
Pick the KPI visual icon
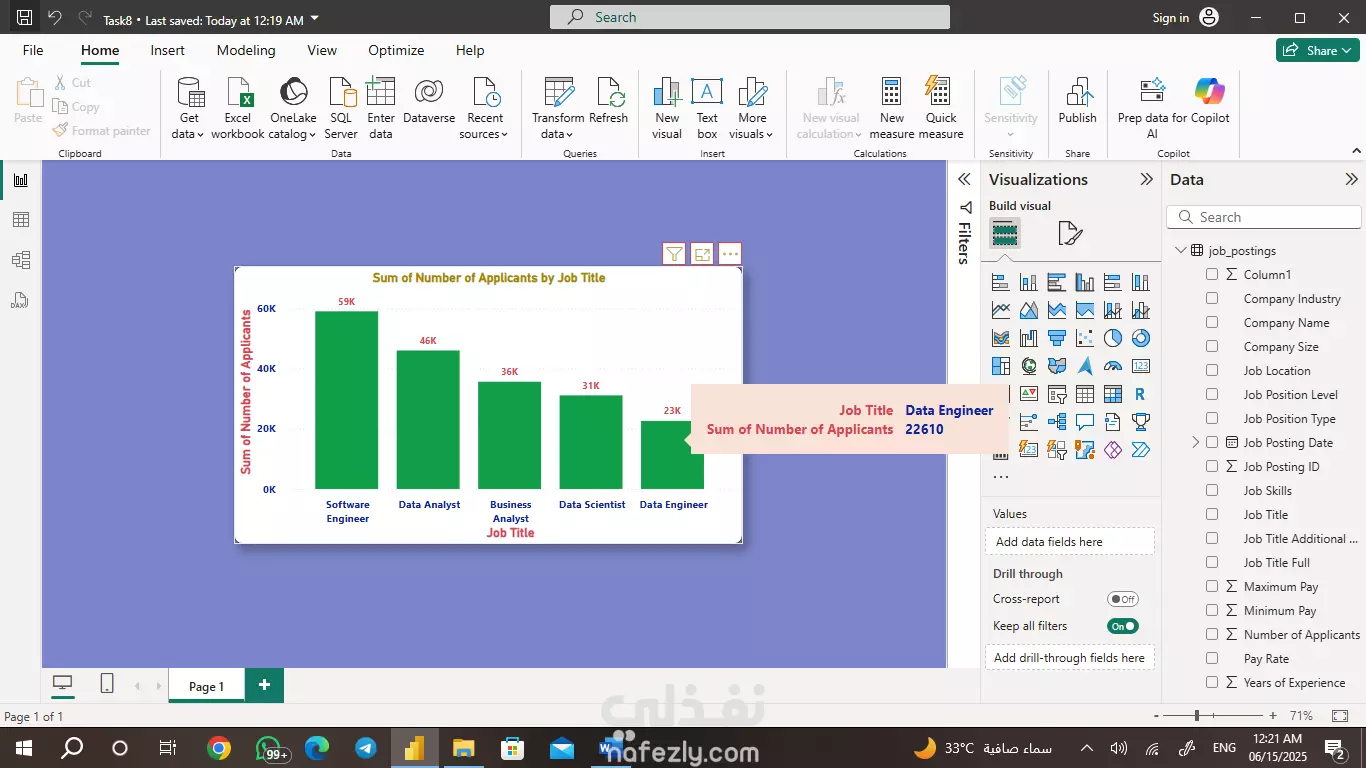click(1029, 394)
